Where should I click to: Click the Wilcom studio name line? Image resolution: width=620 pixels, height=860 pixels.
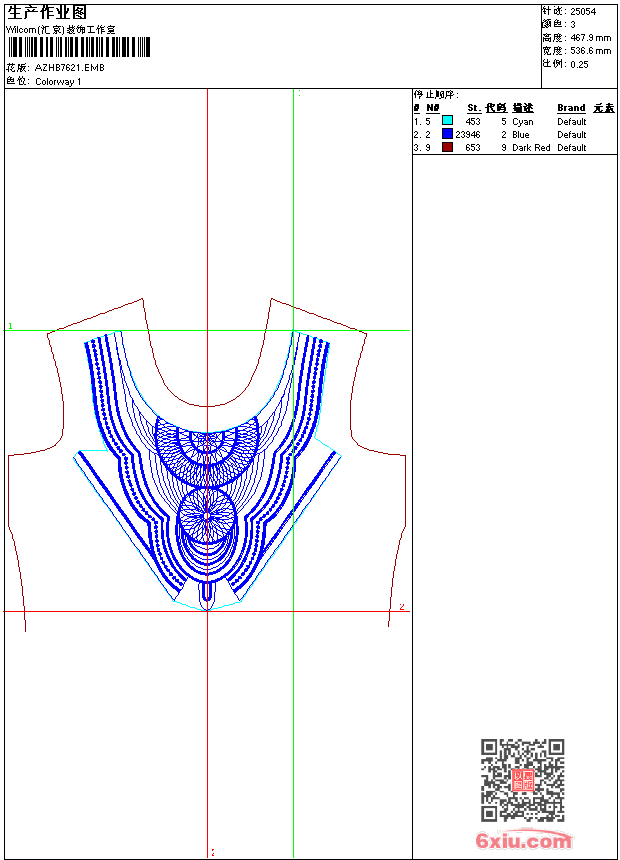tap(61, 30)
